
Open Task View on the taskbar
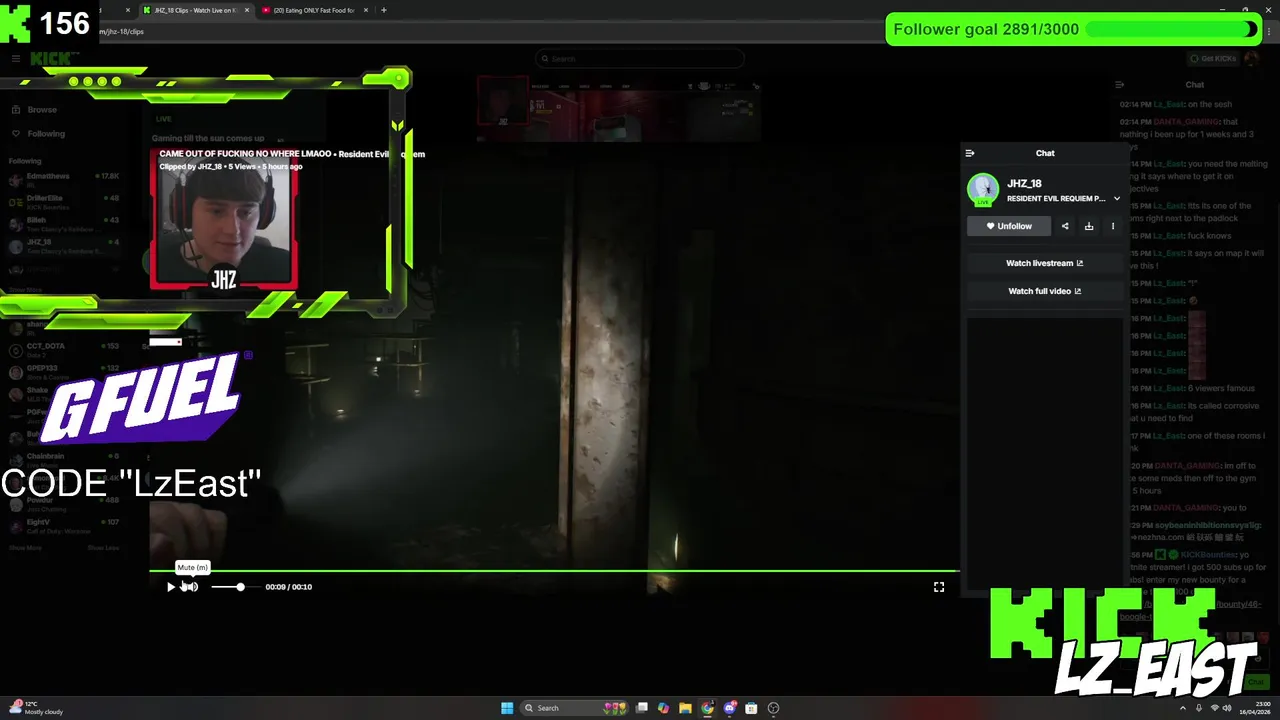[x=642, y=708]
